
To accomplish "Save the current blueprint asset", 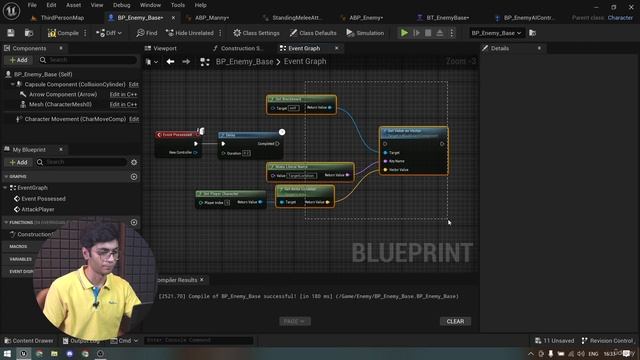I will tap(11, 33).
